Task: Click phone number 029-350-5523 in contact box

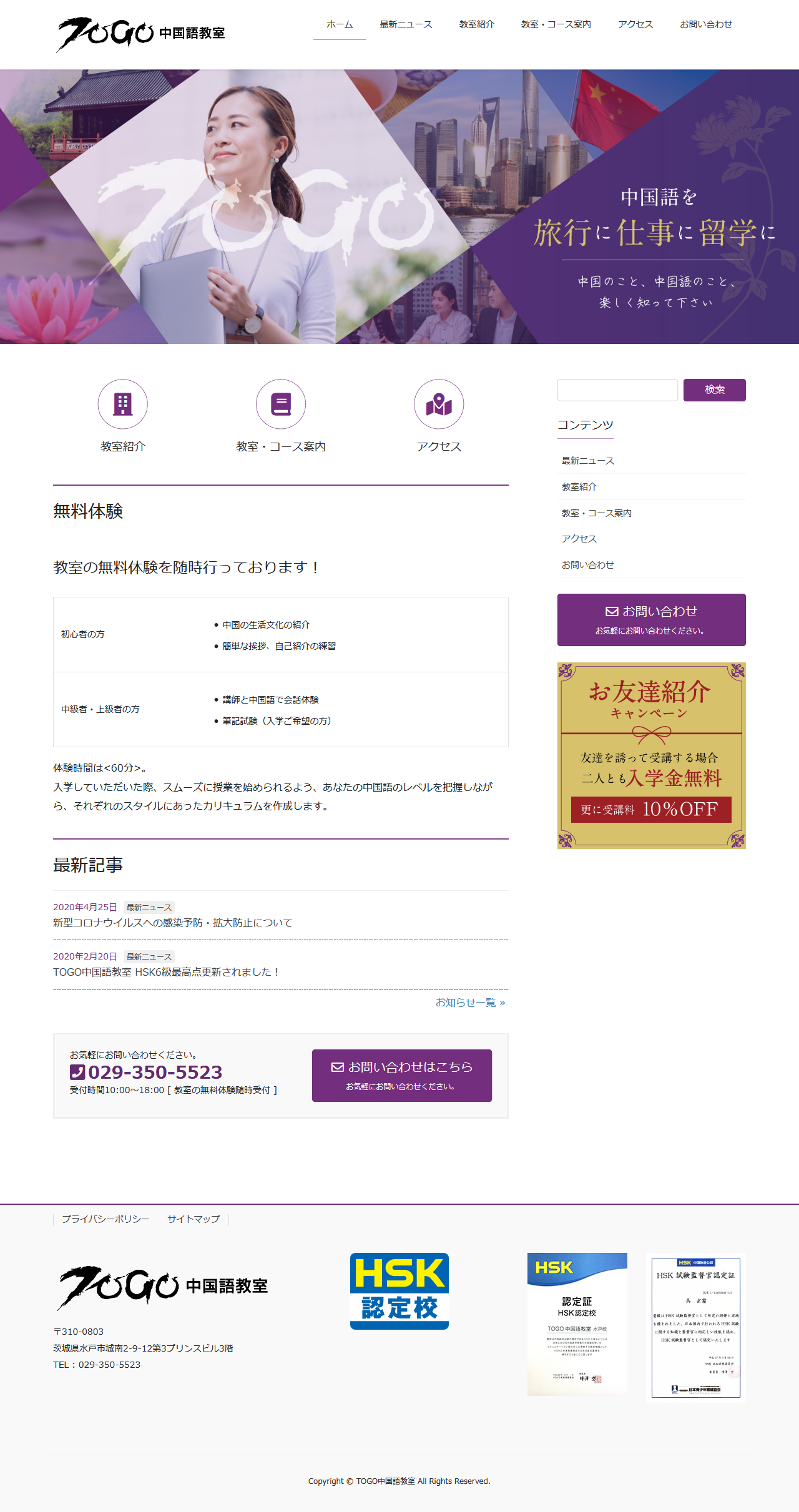Action: [x=155, y=1072]
